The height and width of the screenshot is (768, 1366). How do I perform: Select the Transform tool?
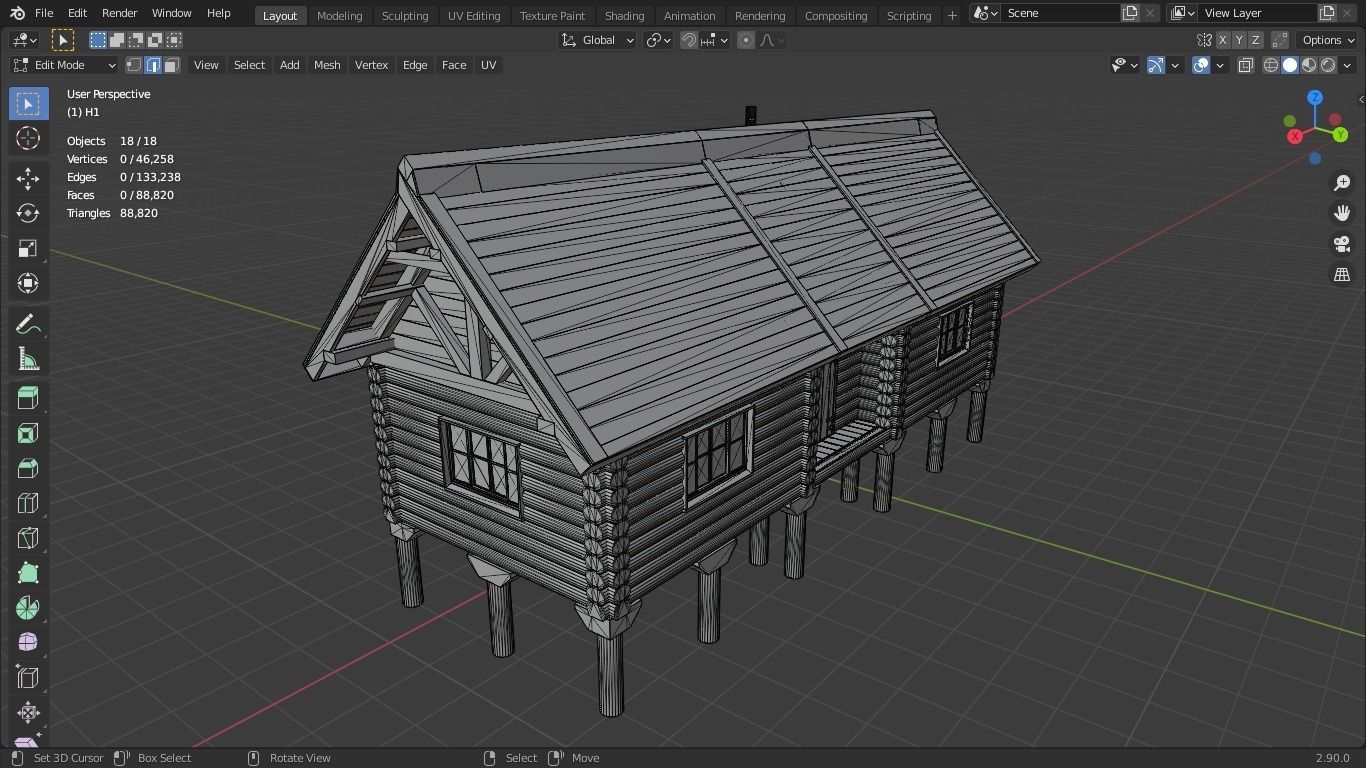(x=28, y=283)
